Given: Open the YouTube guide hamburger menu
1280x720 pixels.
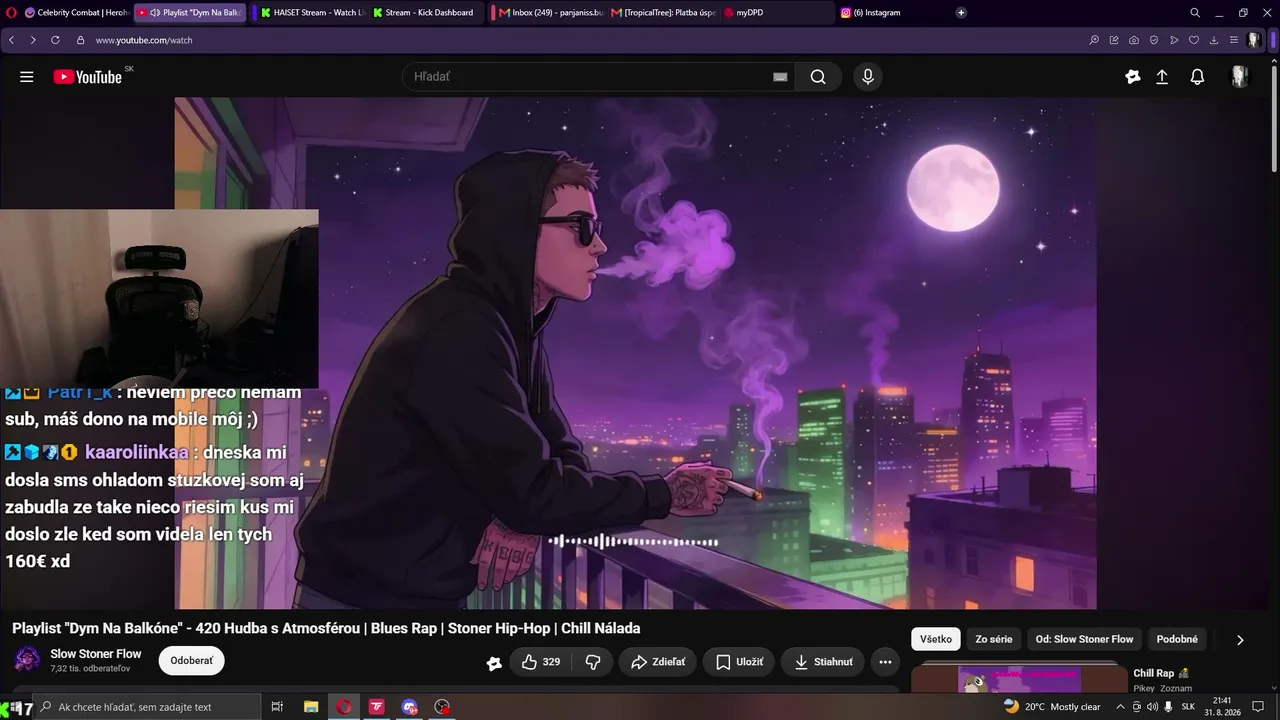Looking at the screenshot, I should pos(27,77).
